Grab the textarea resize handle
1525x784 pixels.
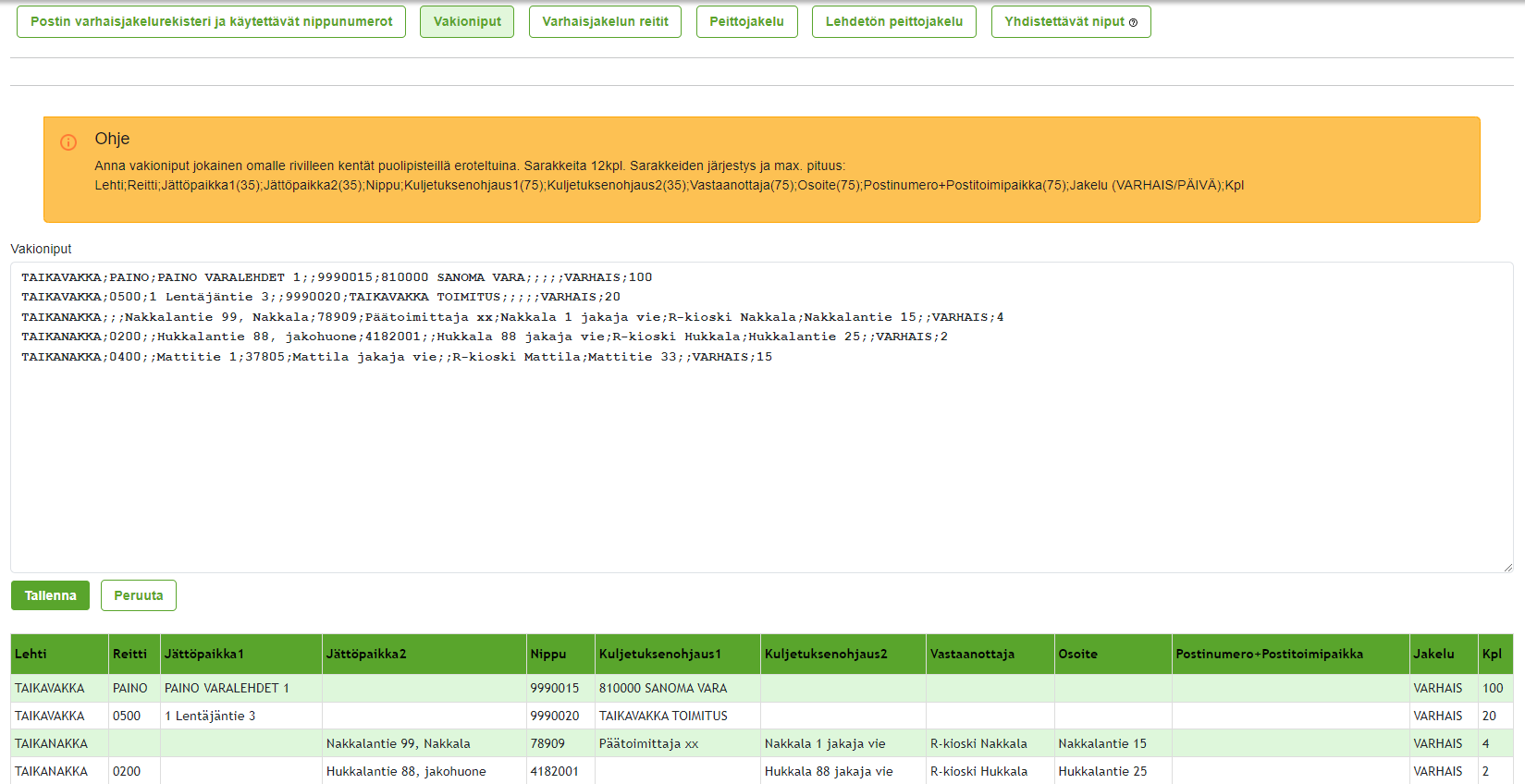coord(1507,567)
